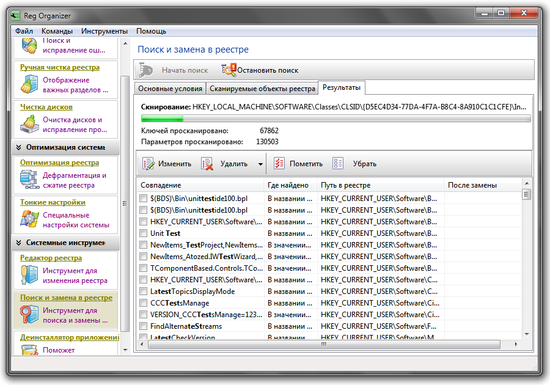
Task: Open Чистка дисков link
Action: click(46, 107)
